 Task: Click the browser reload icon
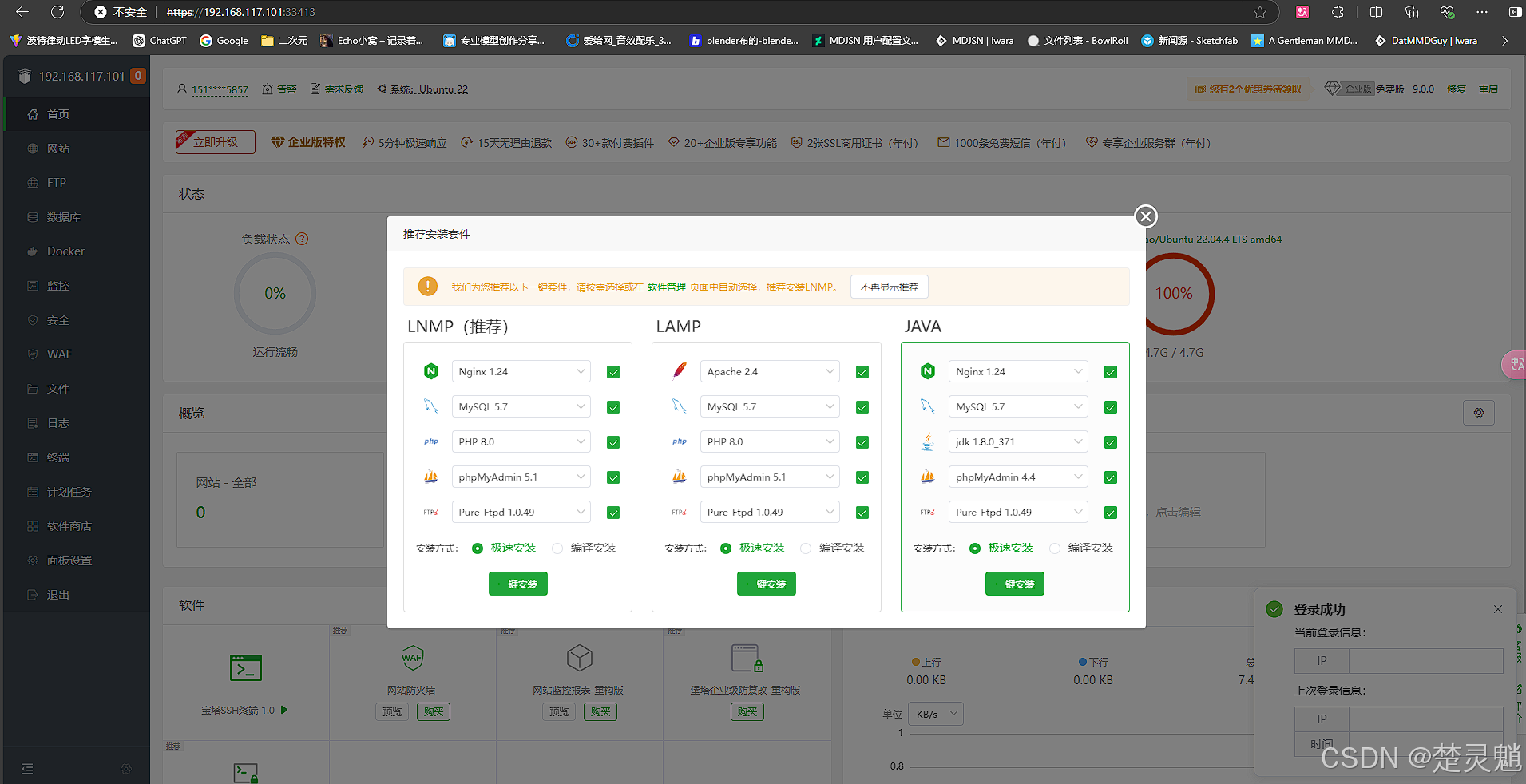(57, 12)
